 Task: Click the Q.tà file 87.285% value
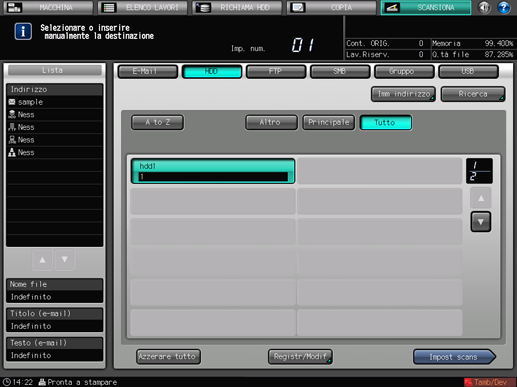(x=499, y=54)
